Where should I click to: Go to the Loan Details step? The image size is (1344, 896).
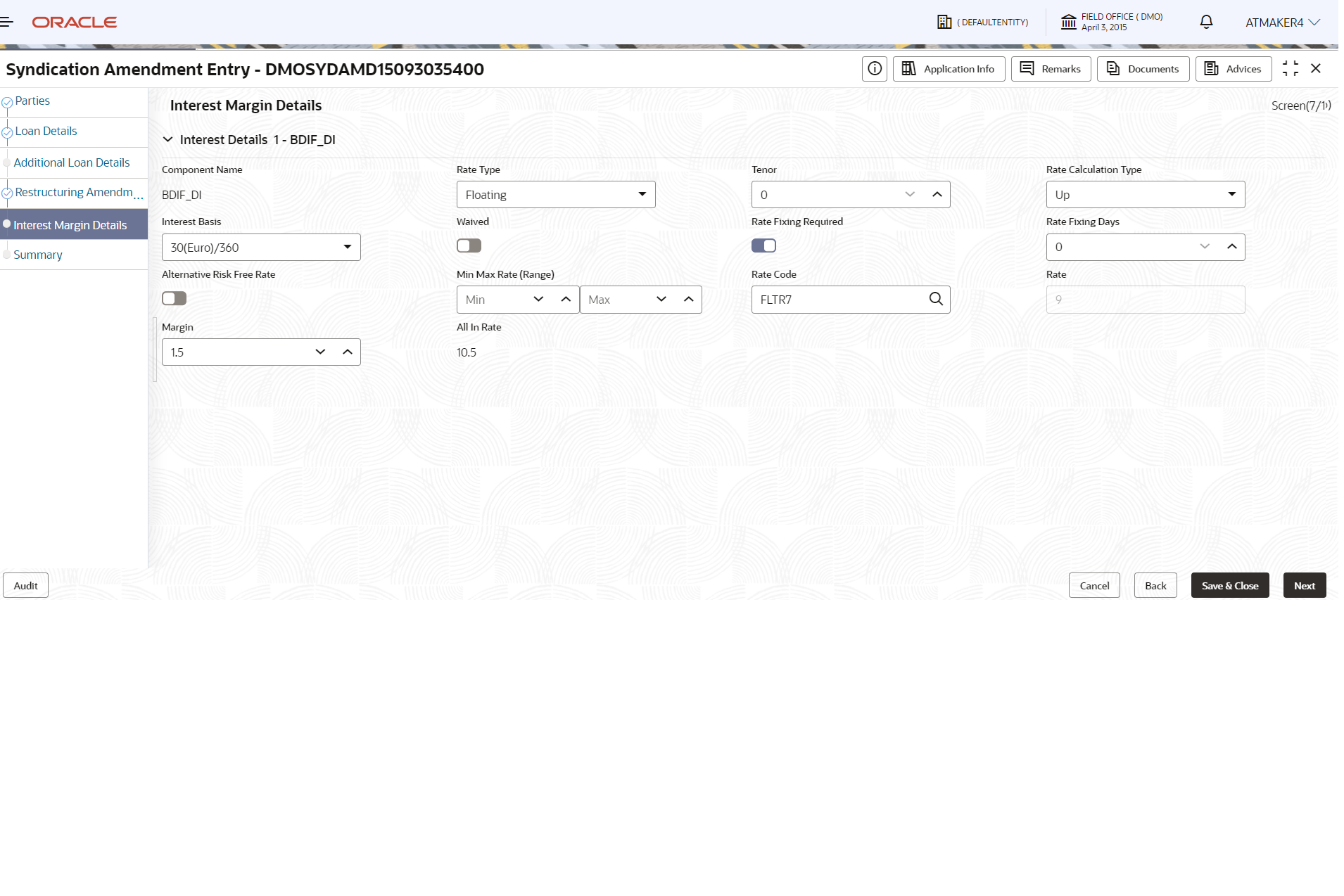[46, 132]
